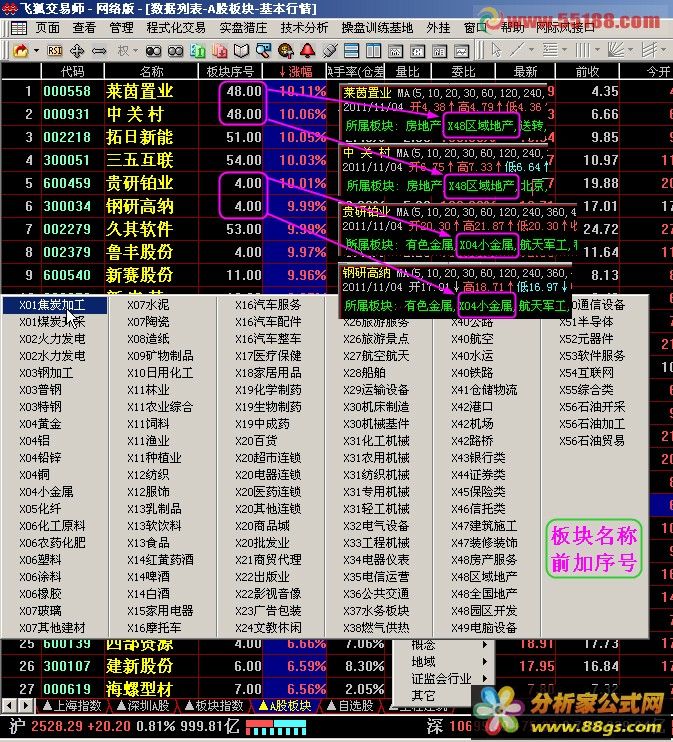The width and height of the screenshot is (673, 742).
Task: Click the 前收 column header
Action: click(x=587, y=71)
